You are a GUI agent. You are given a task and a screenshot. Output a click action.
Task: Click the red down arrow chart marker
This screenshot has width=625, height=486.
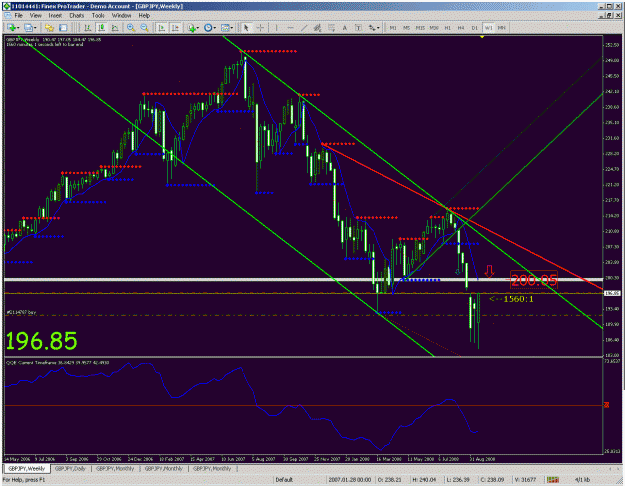point(489,271)
